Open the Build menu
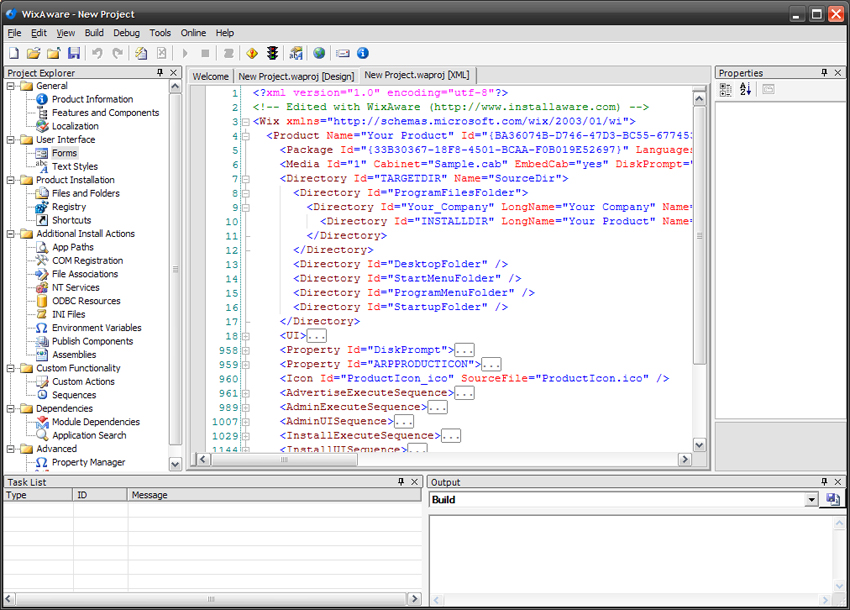850x610 pixels. [x=94, y=33]
